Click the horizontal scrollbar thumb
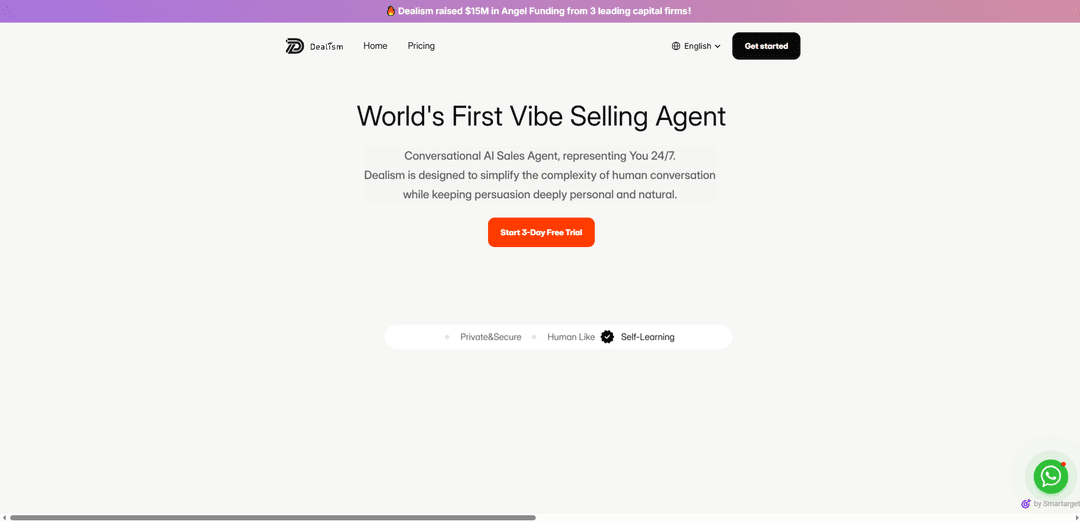This screenshot has width=1080, height=522. pos(272,517)
